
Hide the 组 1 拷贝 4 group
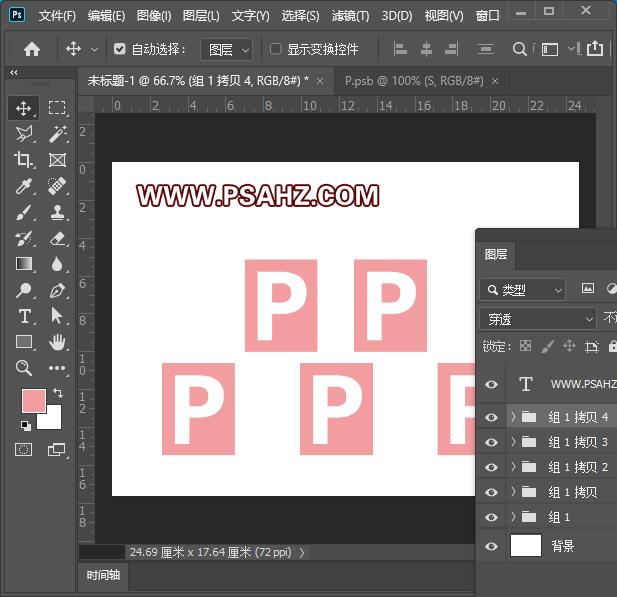click(x=491, y=417)
